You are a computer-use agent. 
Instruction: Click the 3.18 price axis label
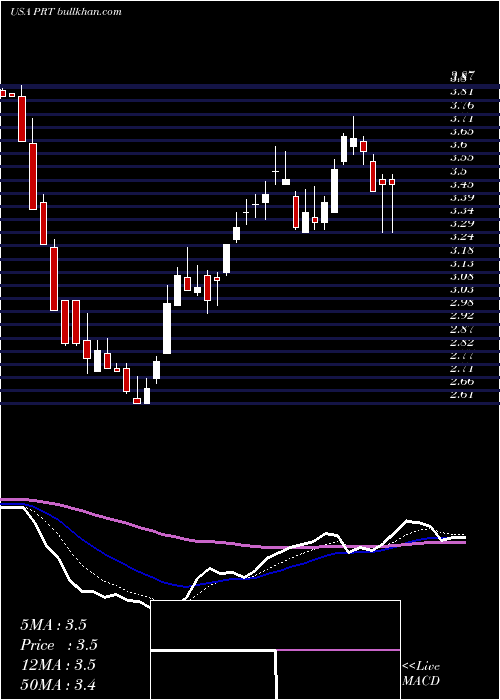462,250
